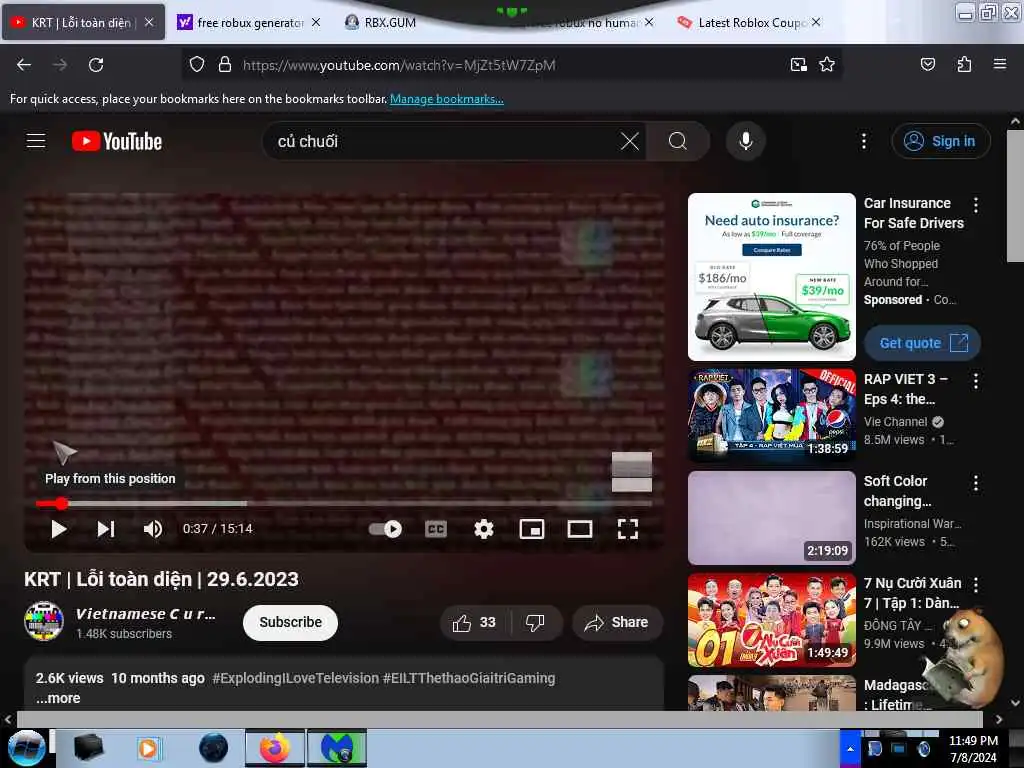Search with your voice microphone
1024x768 pixels.
[x=746, y=141]
